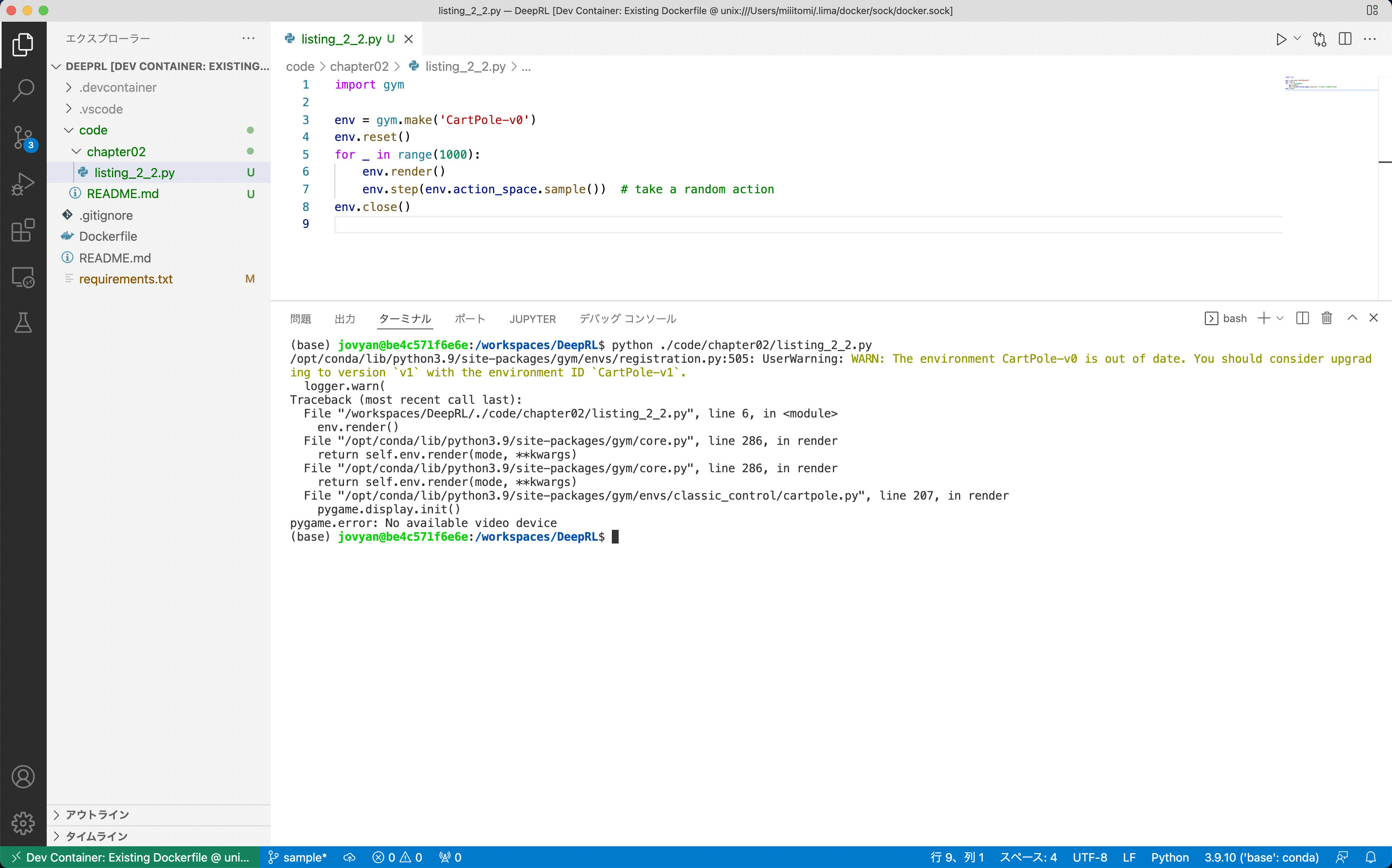
Task: Toggle customize layout in title bar
Action: [1372, 10]
